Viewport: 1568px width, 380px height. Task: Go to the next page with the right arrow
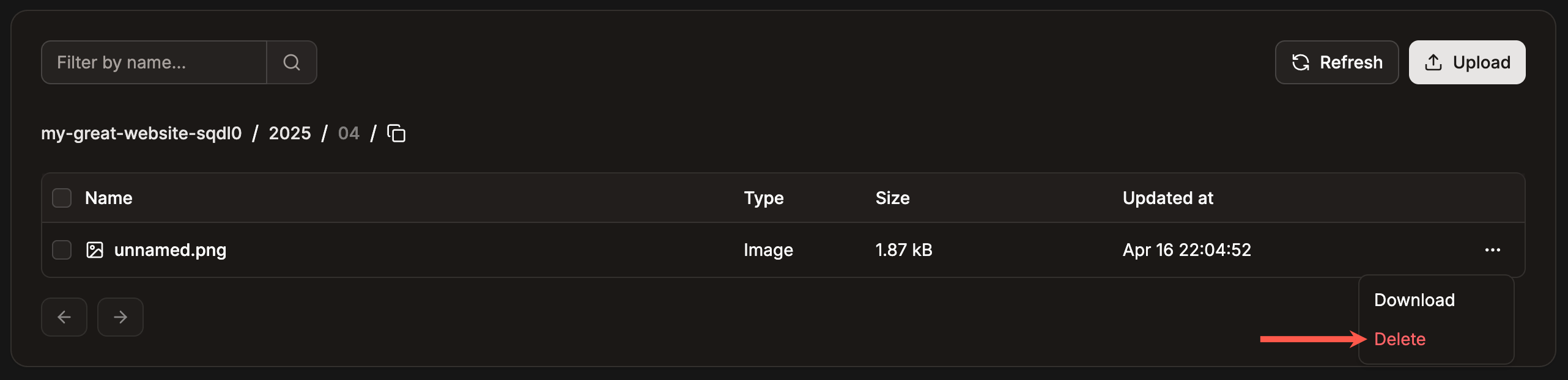coord(120,316)
